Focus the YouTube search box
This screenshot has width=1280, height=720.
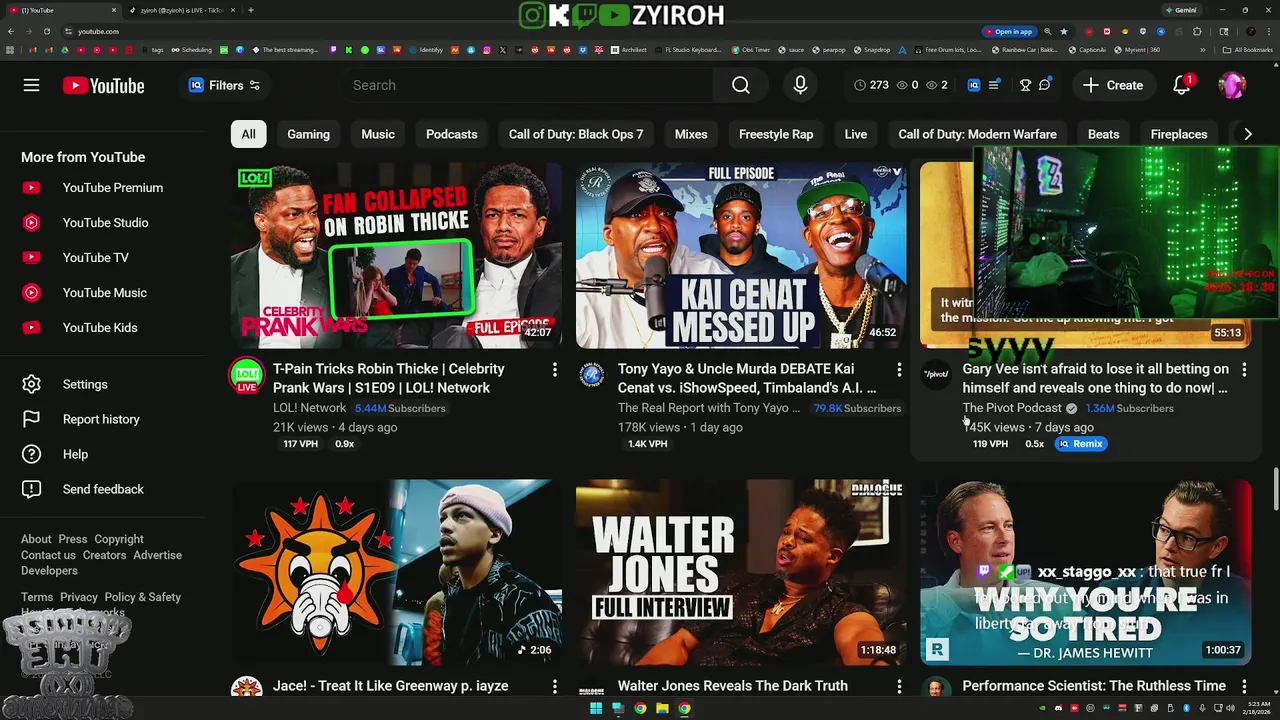coord(528,85)
